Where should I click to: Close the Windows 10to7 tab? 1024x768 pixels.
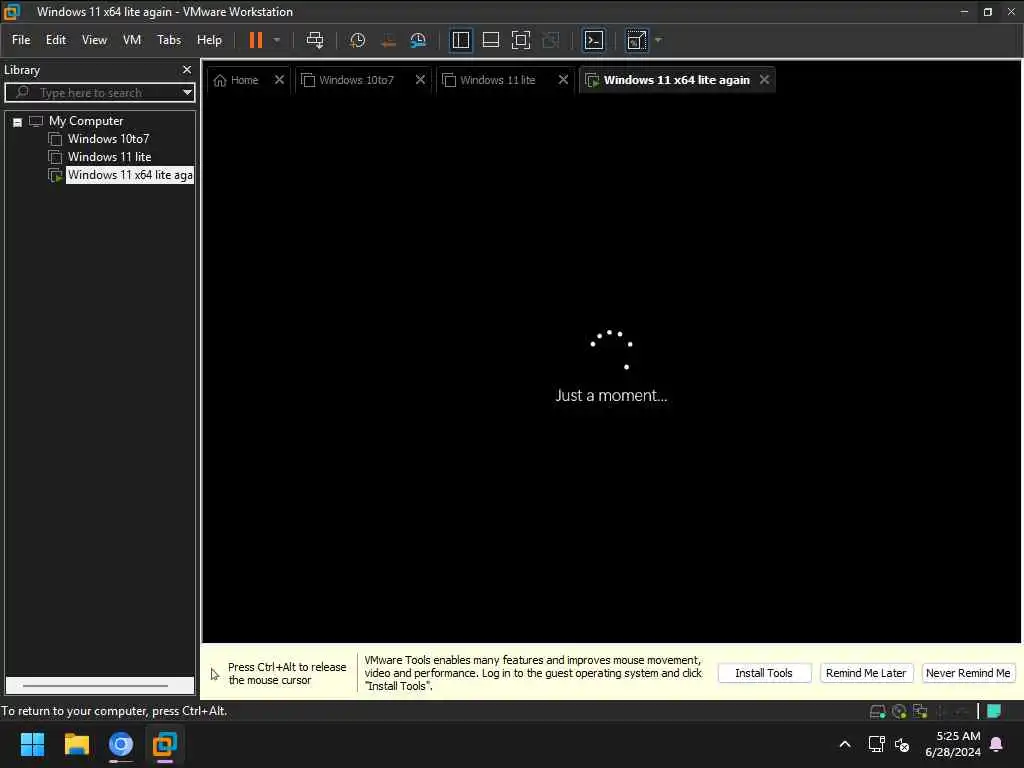click(421, 80)
